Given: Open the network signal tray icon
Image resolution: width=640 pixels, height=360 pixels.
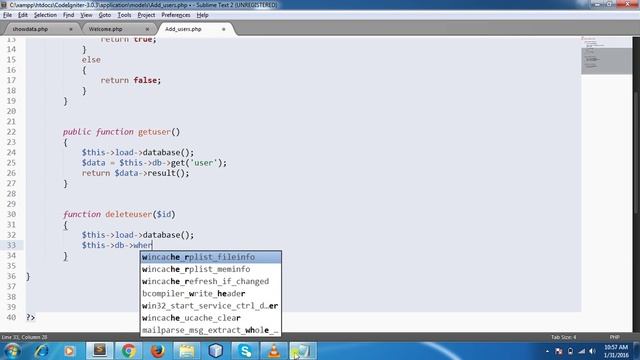Looking at the screenshot, I should coord(582,351).
